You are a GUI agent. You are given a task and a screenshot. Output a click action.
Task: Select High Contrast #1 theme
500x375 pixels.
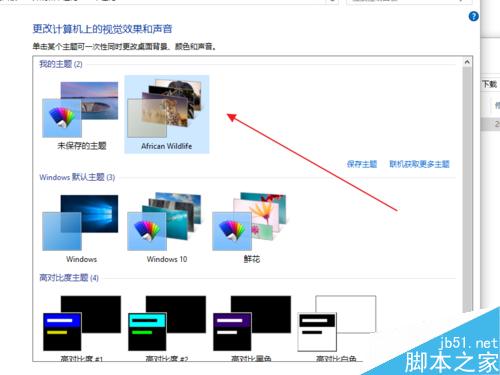coord(82,323)
